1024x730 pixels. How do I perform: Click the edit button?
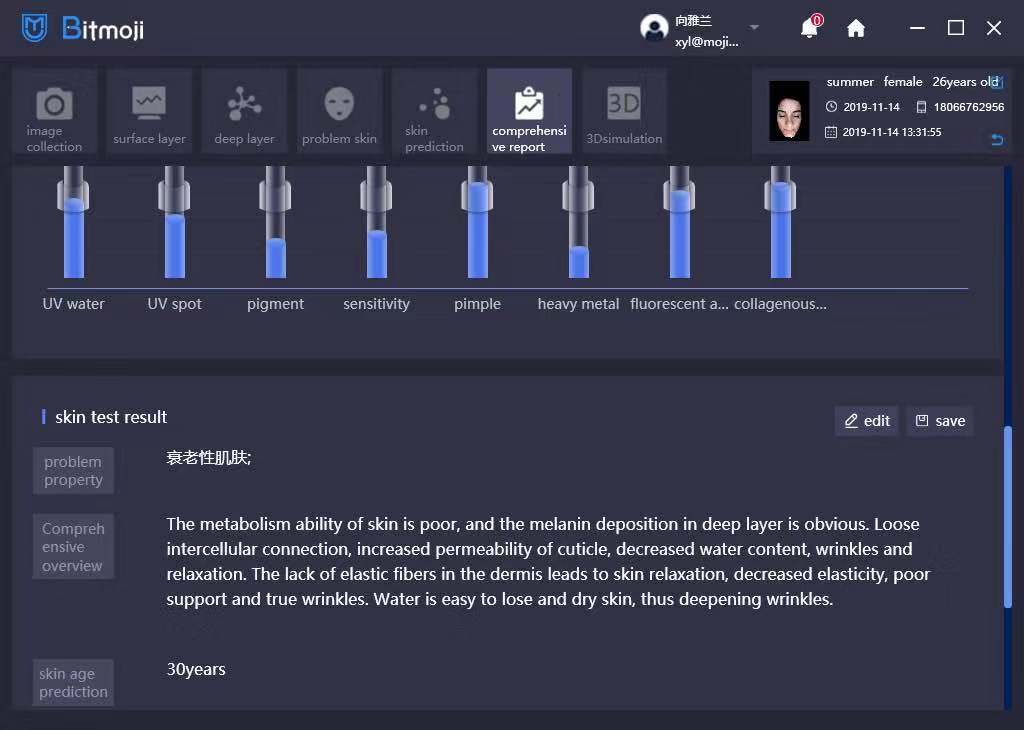click(867, 421)
